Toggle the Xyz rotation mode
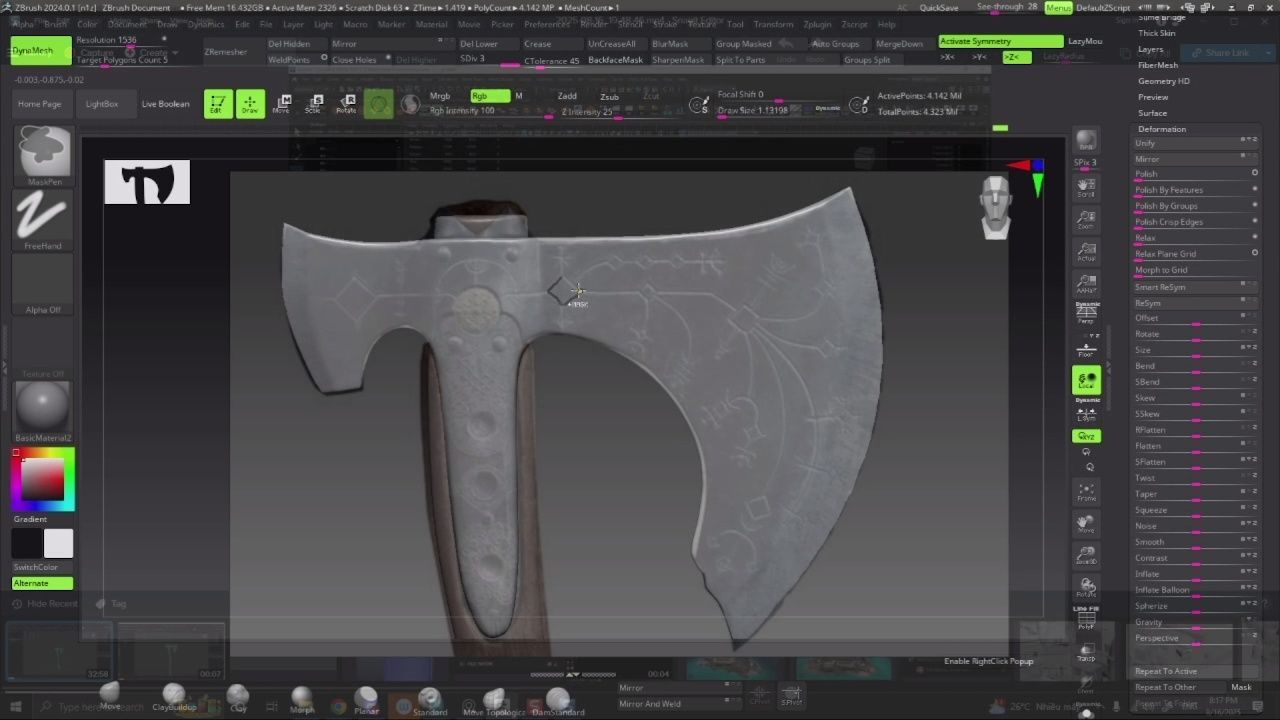Viewport: 1280px width, 720px height. pyautogui.click(x=1086, y=436)
